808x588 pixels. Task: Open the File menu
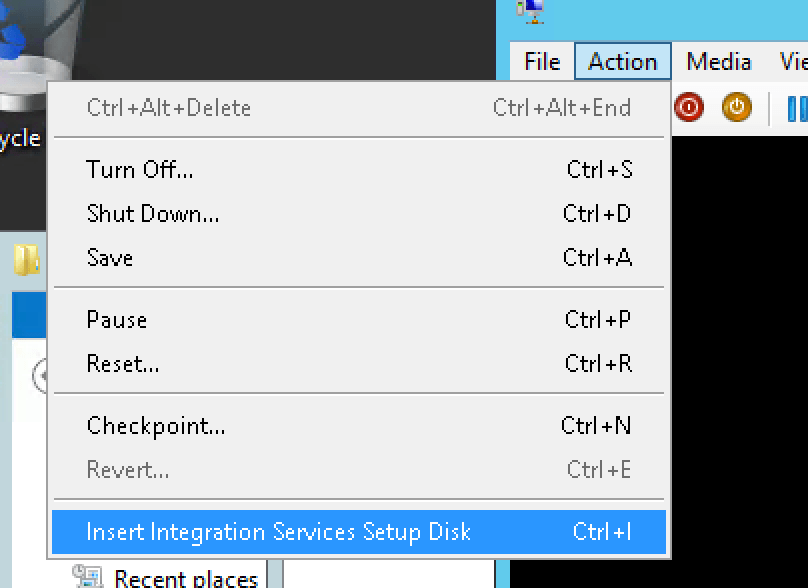[540, 61]
